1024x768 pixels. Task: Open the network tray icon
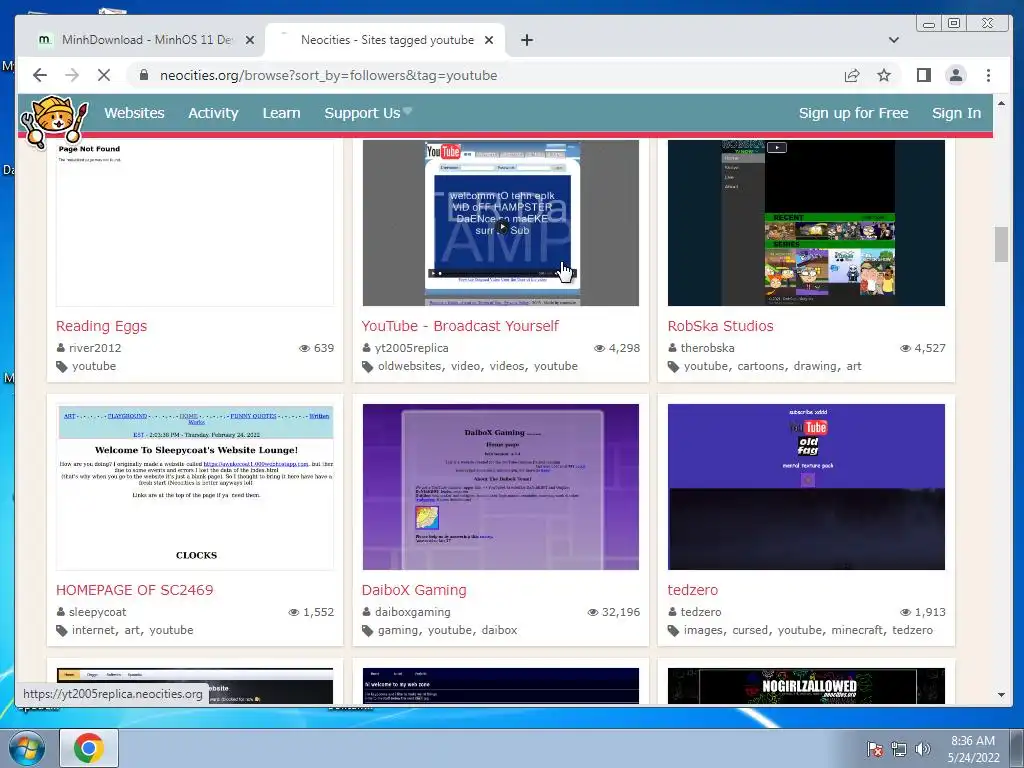tap(899, 749)
